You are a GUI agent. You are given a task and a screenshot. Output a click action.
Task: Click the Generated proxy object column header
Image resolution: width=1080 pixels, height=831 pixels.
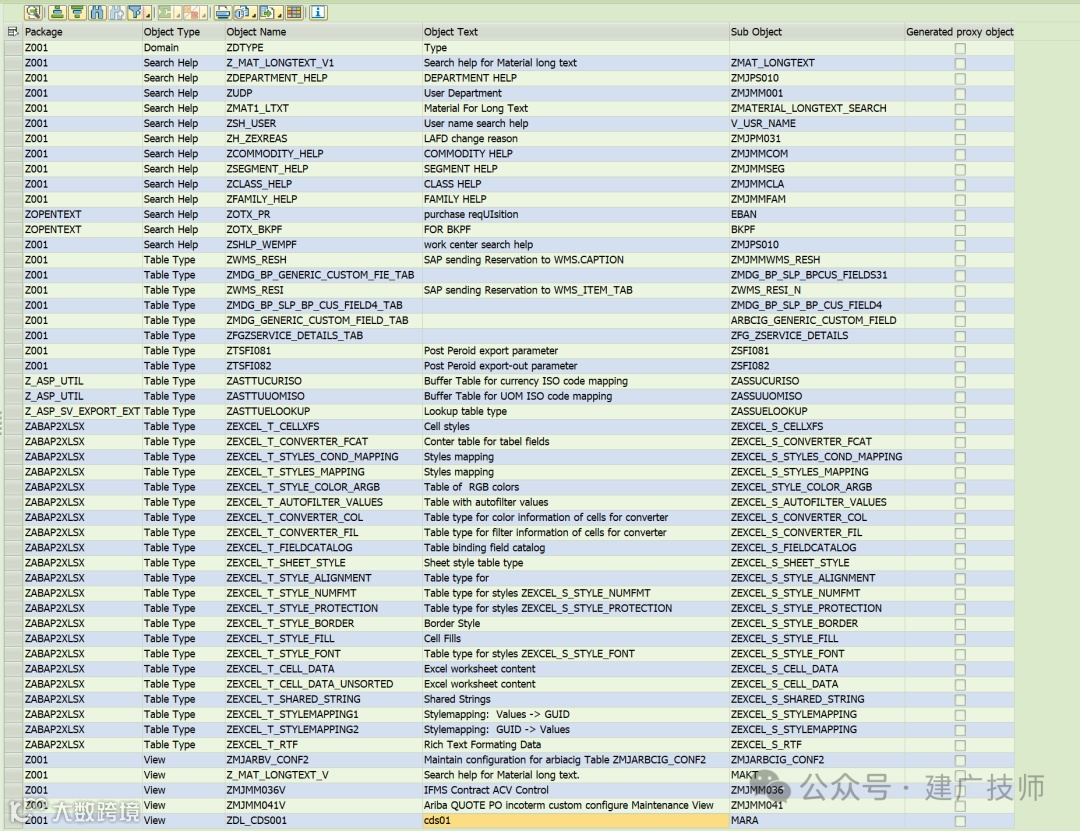(959, 32)
